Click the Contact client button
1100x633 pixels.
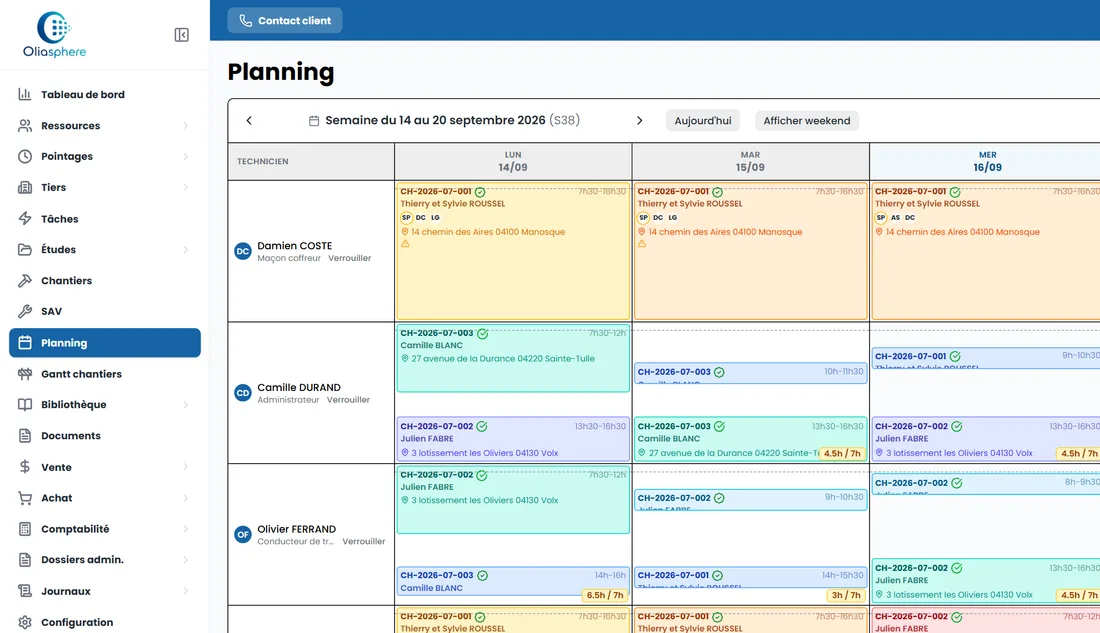285,20
